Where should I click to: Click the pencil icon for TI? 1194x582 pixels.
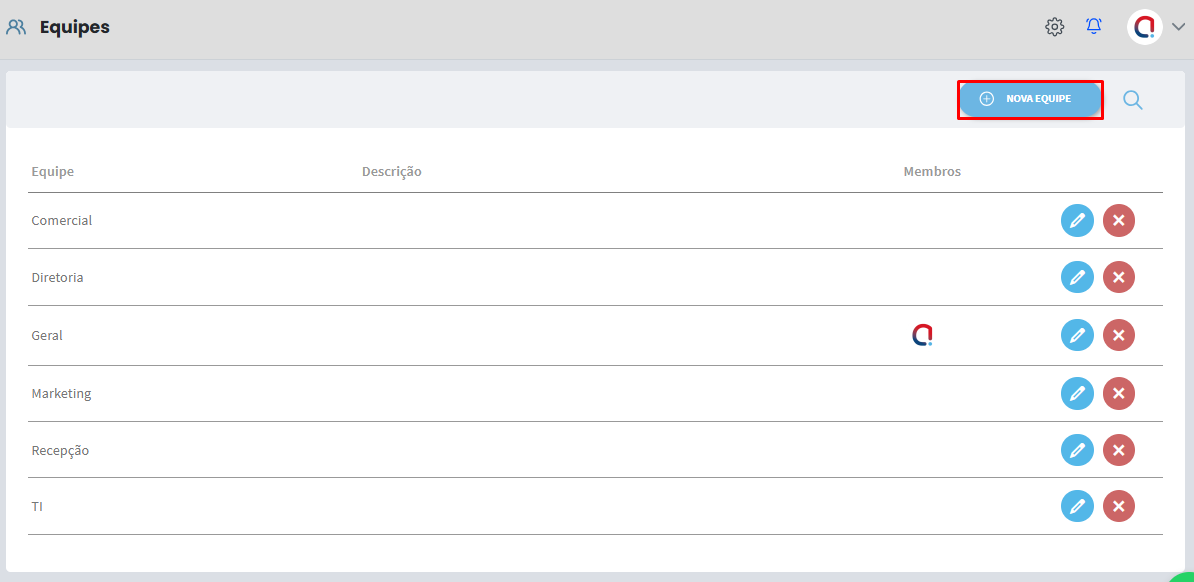pyautogui.click(x=1077, y=507)
